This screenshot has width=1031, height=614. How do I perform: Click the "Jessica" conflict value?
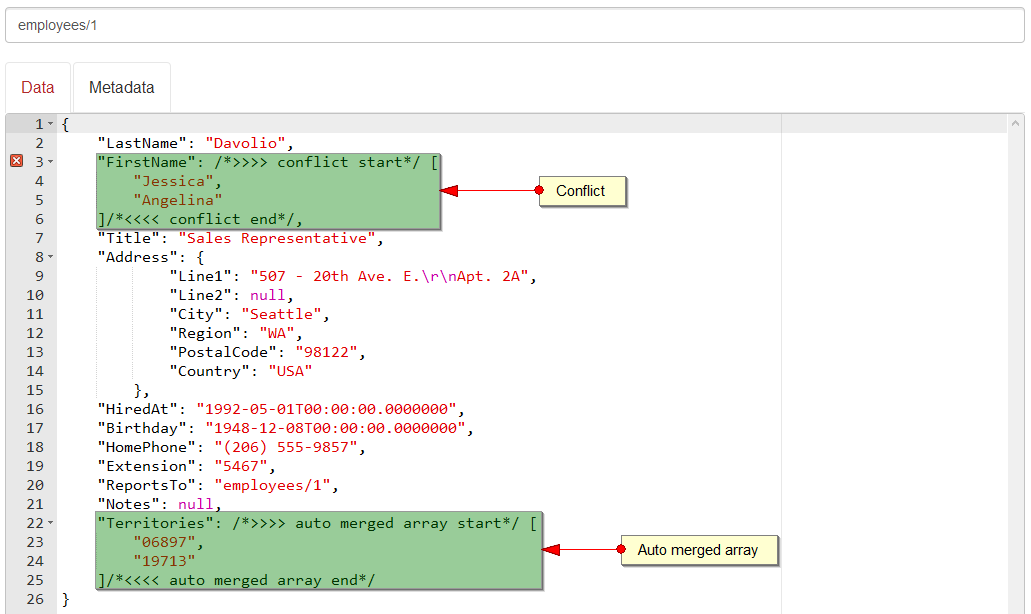pos(173,181)
